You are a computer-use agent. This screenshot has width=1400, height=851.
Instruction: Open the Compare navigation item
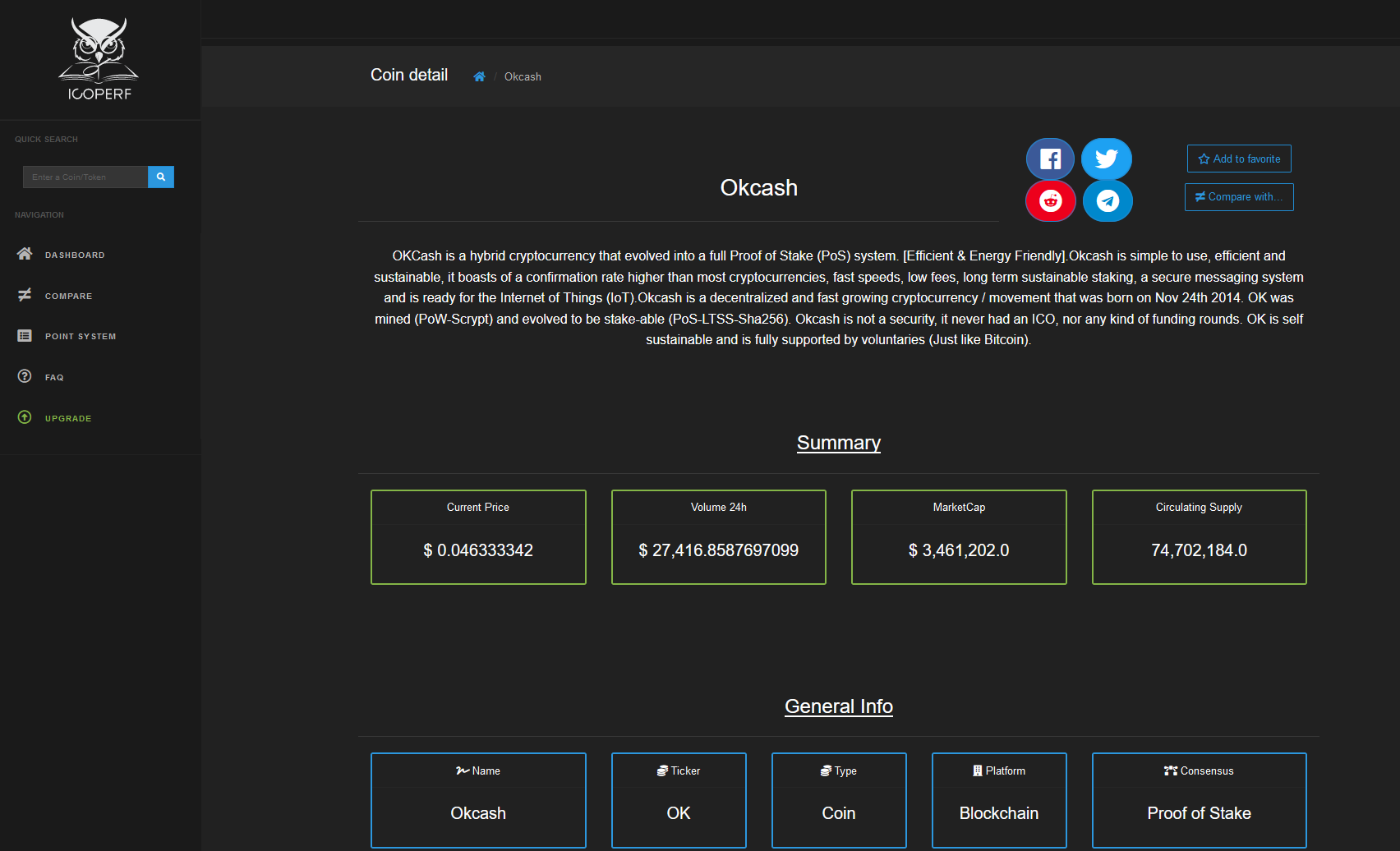pos(68,296)
